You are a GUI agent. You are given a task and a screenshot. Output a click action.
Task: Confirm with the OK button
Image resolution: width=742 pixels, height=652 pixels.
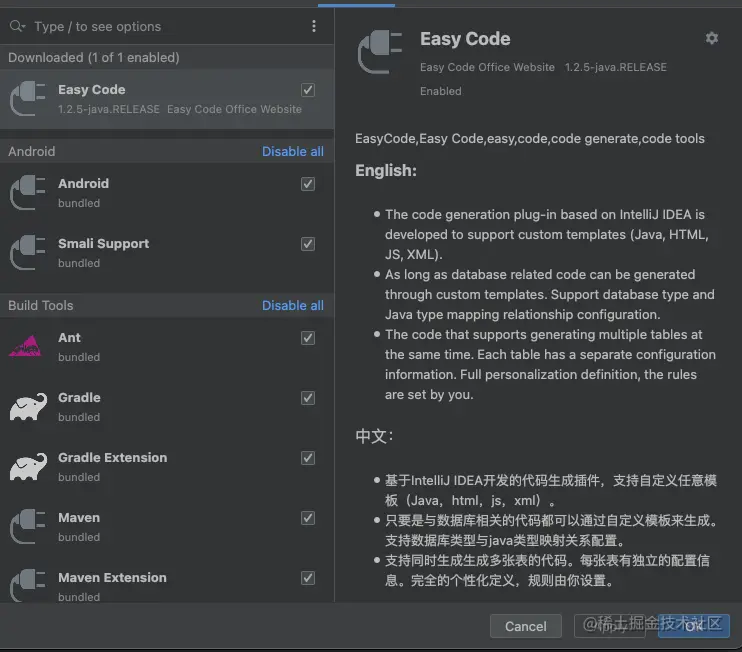694,626
